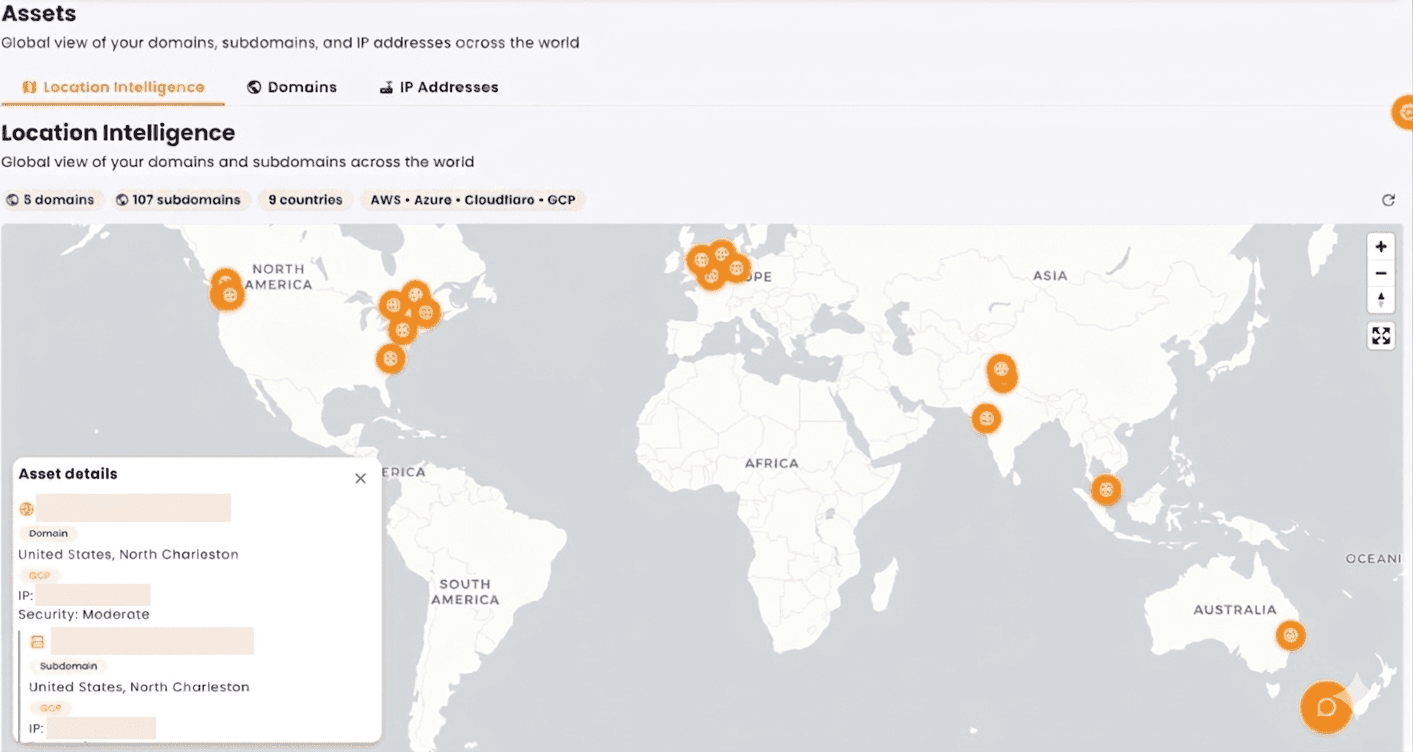Open the IP Addresses tab
Image resolution: width=1413 pixels, height=752 pixels.
pyautogui.click(x=438, y=87)
